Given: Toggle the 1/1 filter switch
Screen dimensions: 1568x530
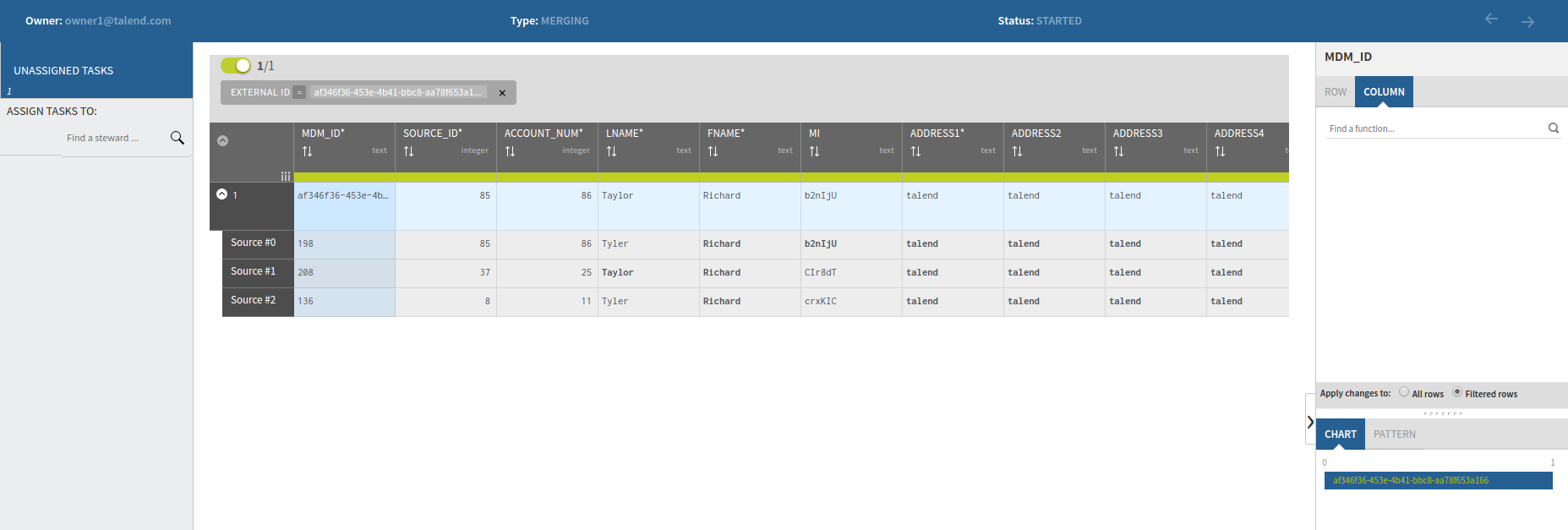Looking at the screenshot, I should coord(236,65).
